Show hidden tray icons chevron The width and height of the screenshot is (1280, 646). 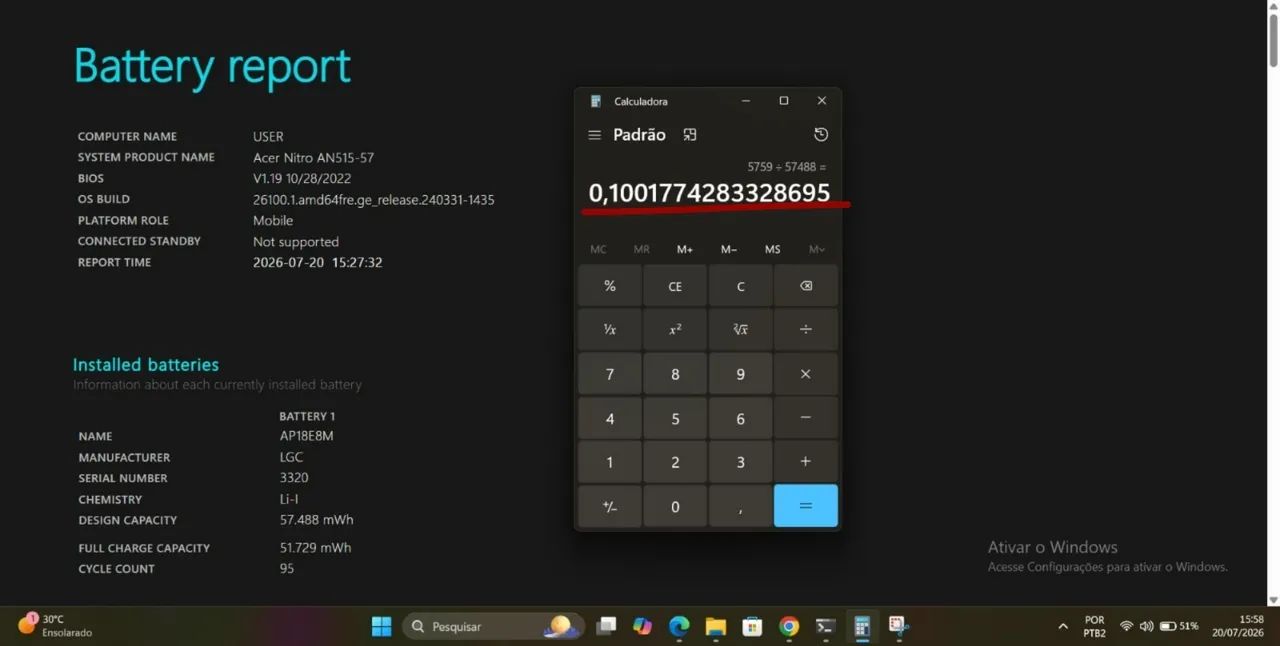pos(1062,626)
